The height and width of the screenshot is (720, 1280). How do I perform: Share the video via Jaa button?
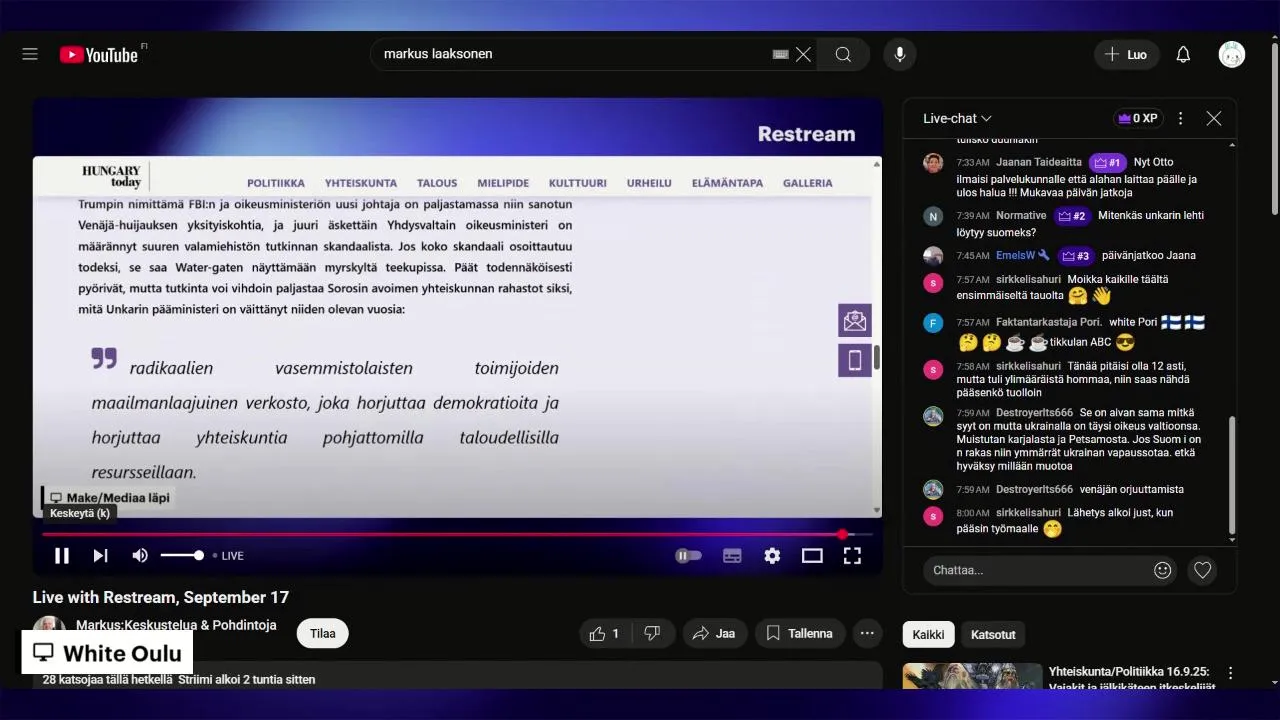pos(714,633)
